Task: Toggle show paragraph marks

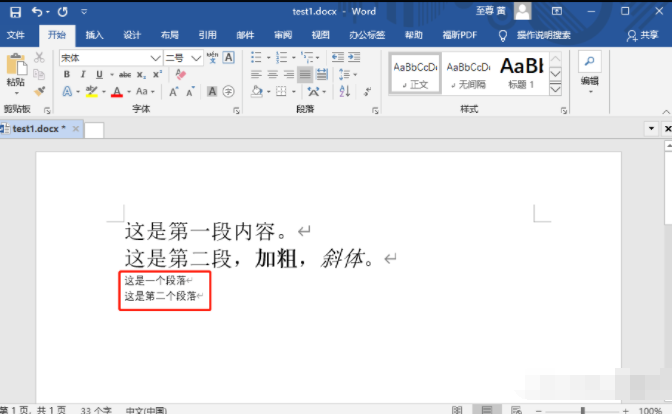Action: (x=367, y=91)
